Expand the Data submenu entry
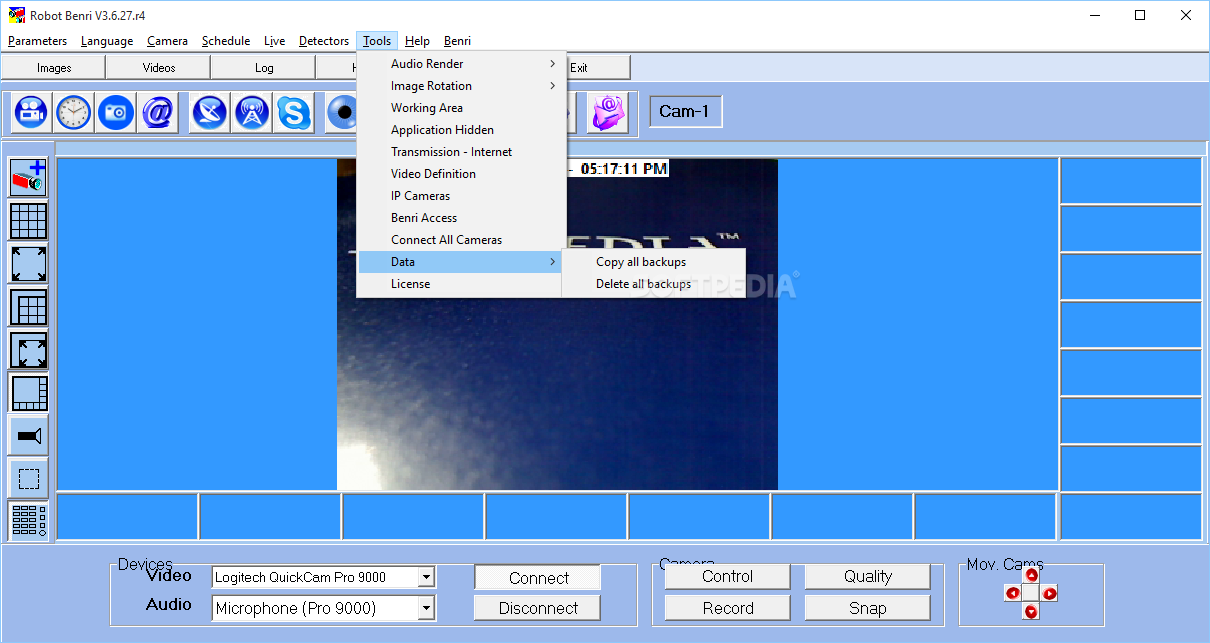1210x643 pixels. coord(461,262)
